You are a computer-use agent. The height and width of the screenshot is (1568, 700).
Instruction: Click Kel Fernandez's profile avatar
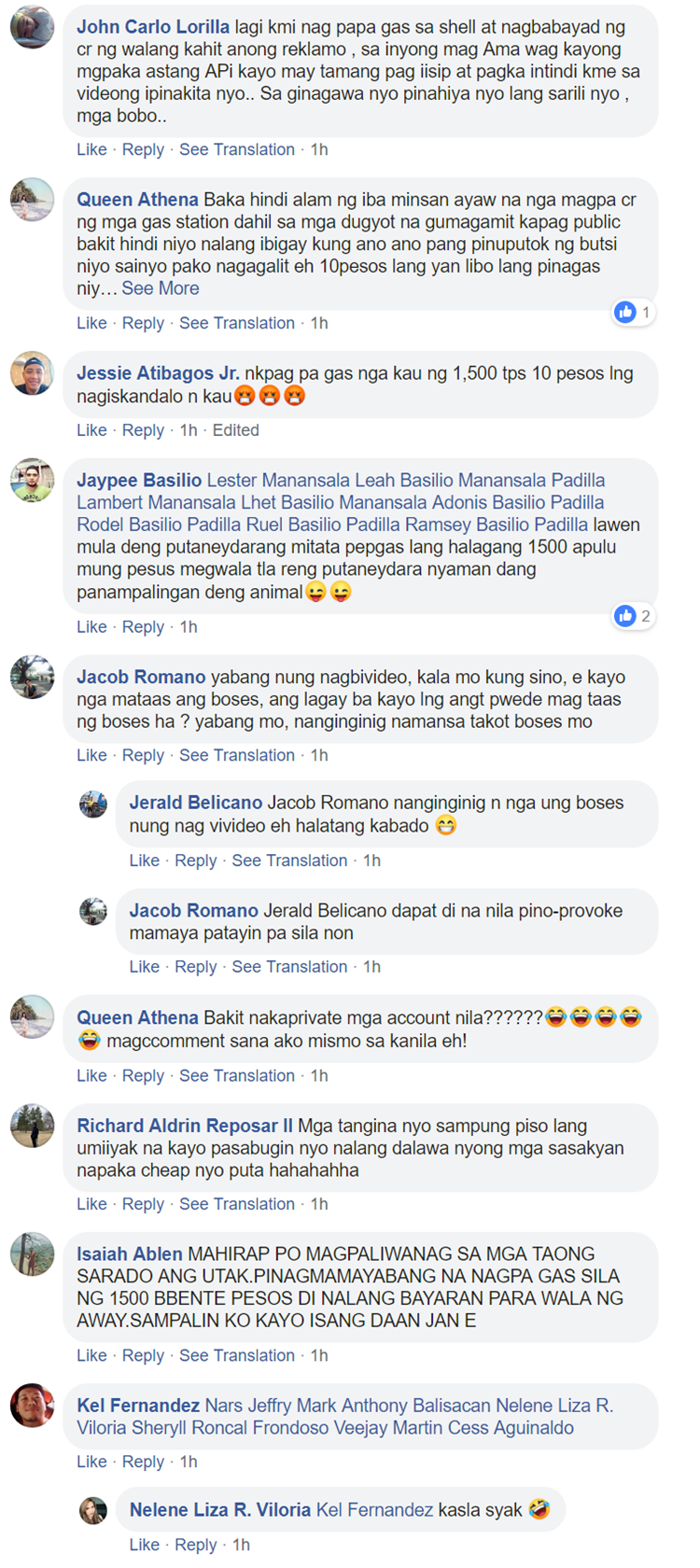tap(32, 1406)
